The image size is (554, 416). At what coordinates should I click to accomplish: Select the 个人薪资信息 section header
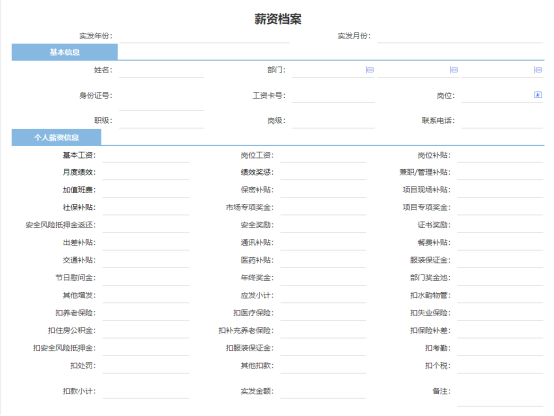point(57,137)
